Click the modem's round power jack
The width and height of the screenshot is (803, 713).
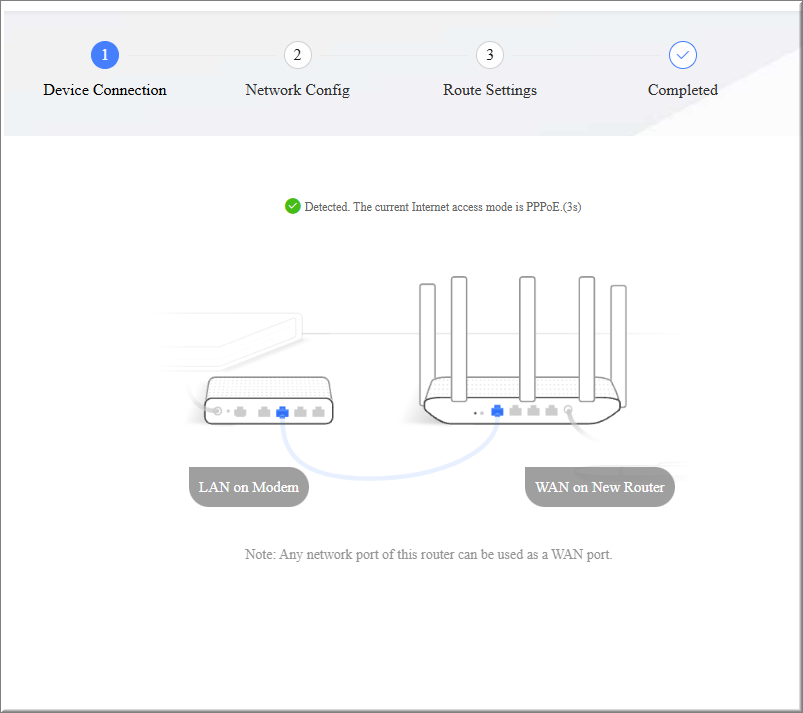217,411
